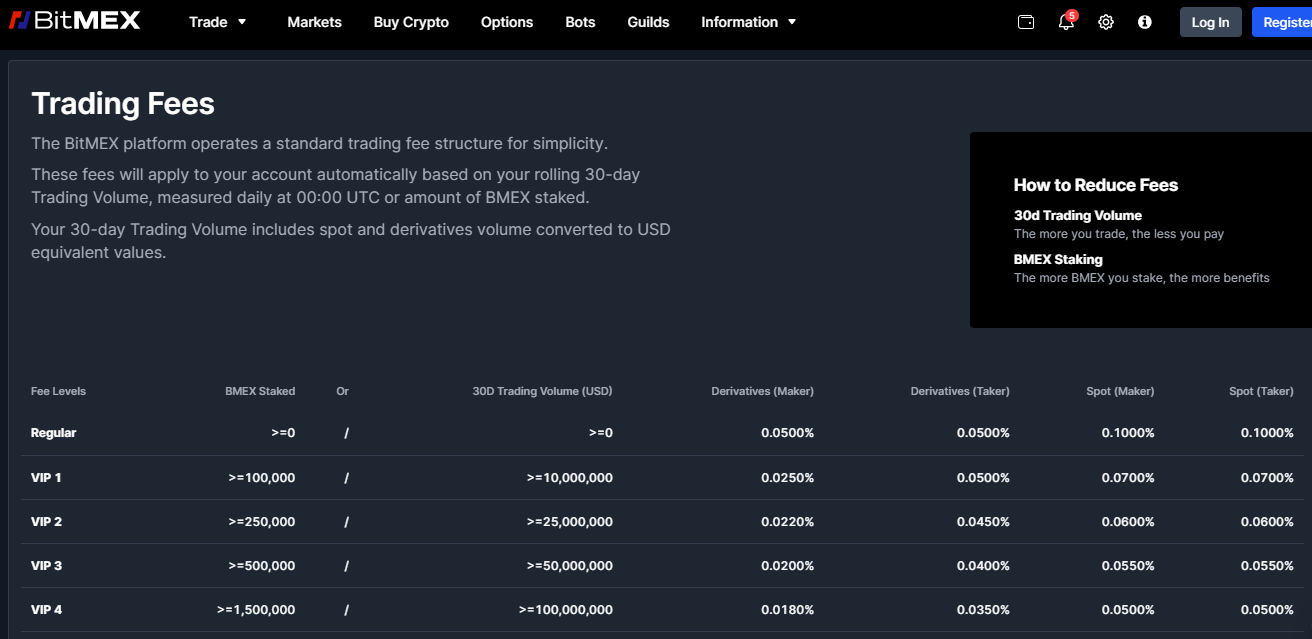Screen dimensions: 1312x639
Task: Select the VIP 1 row label
Action: click(x=46, y=478)
